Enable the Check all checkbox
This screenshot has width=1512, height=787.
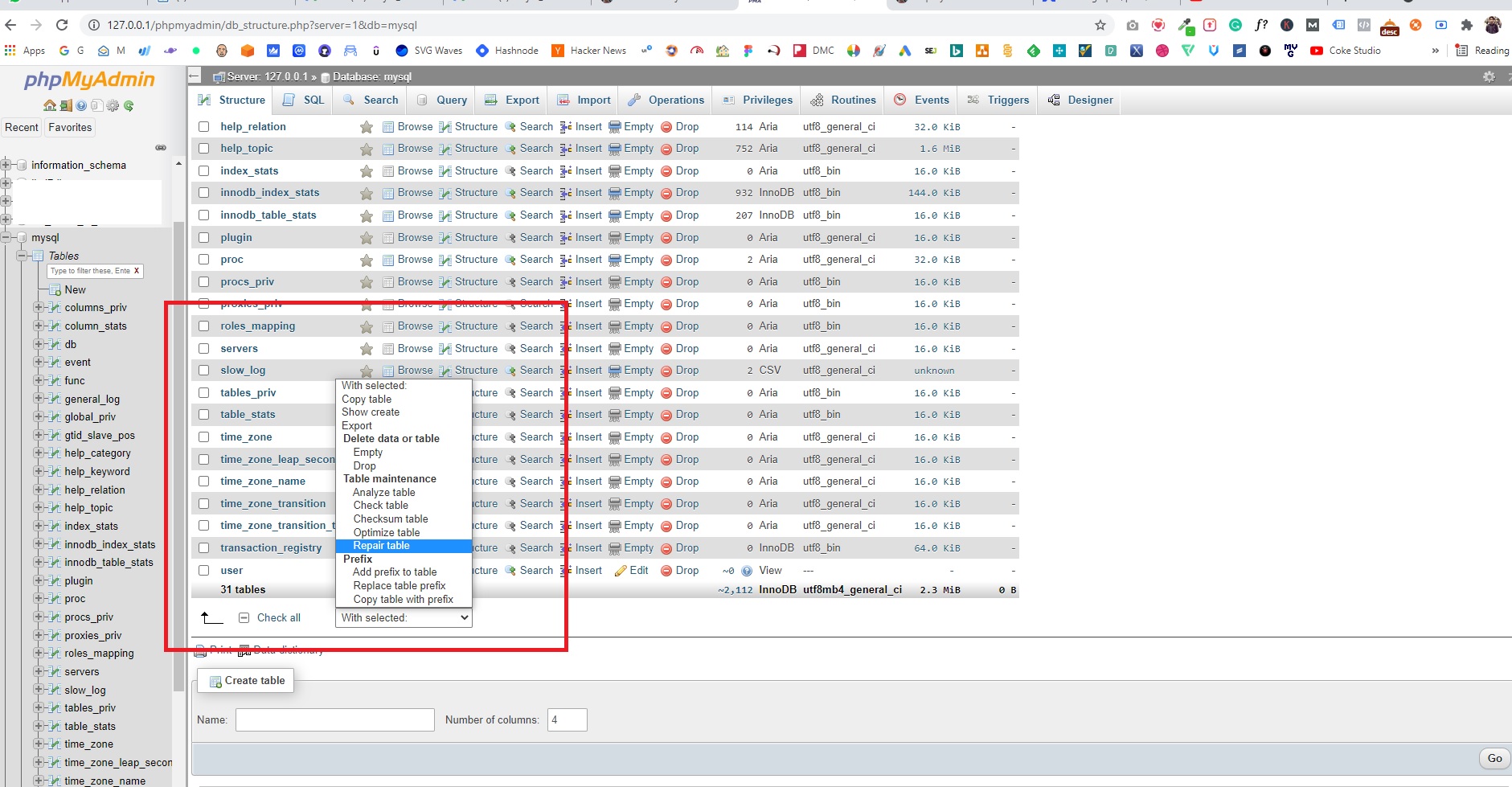244,618
